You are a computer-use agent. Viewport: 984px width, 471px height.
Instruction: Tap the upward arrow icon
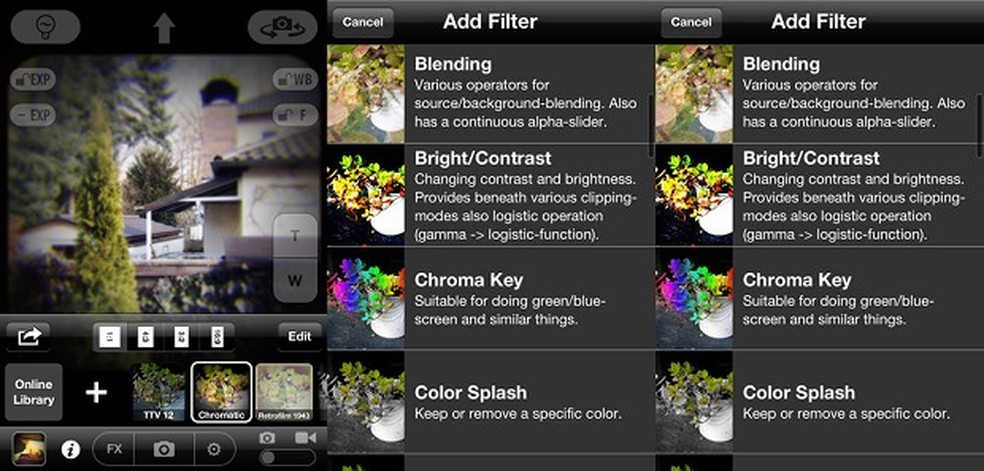point(164,28)
